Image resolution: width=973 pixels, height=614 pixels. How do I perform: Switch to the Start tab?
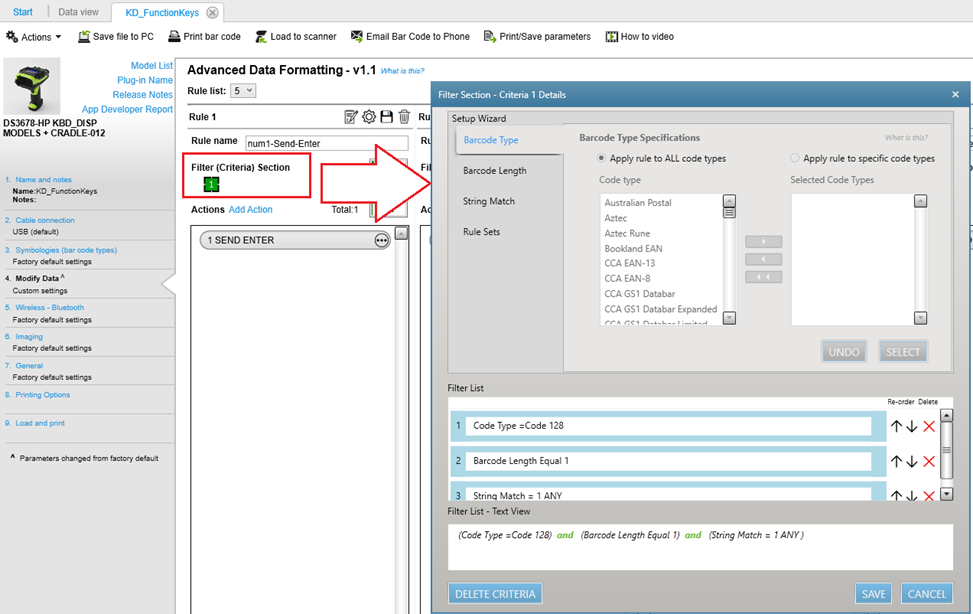(x=22, y=12)
